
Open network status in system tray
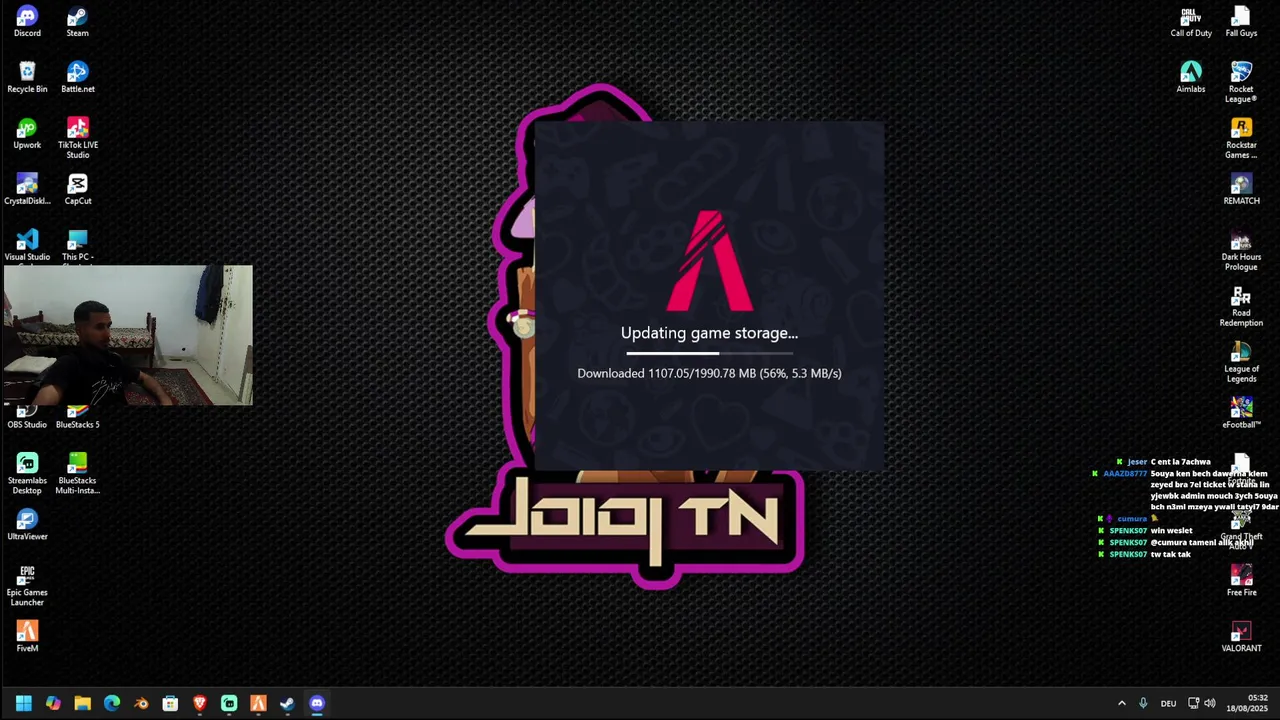click(1194, 704)
